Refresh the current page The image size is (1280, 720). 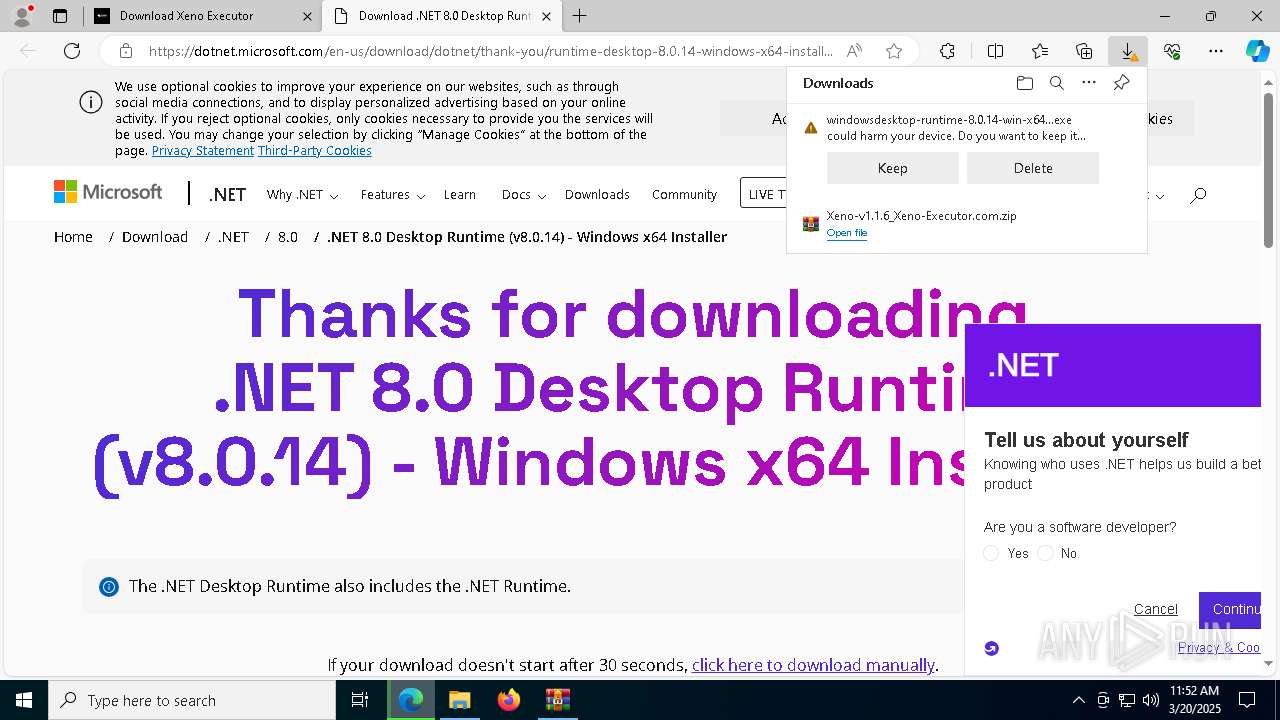(72, 51)
